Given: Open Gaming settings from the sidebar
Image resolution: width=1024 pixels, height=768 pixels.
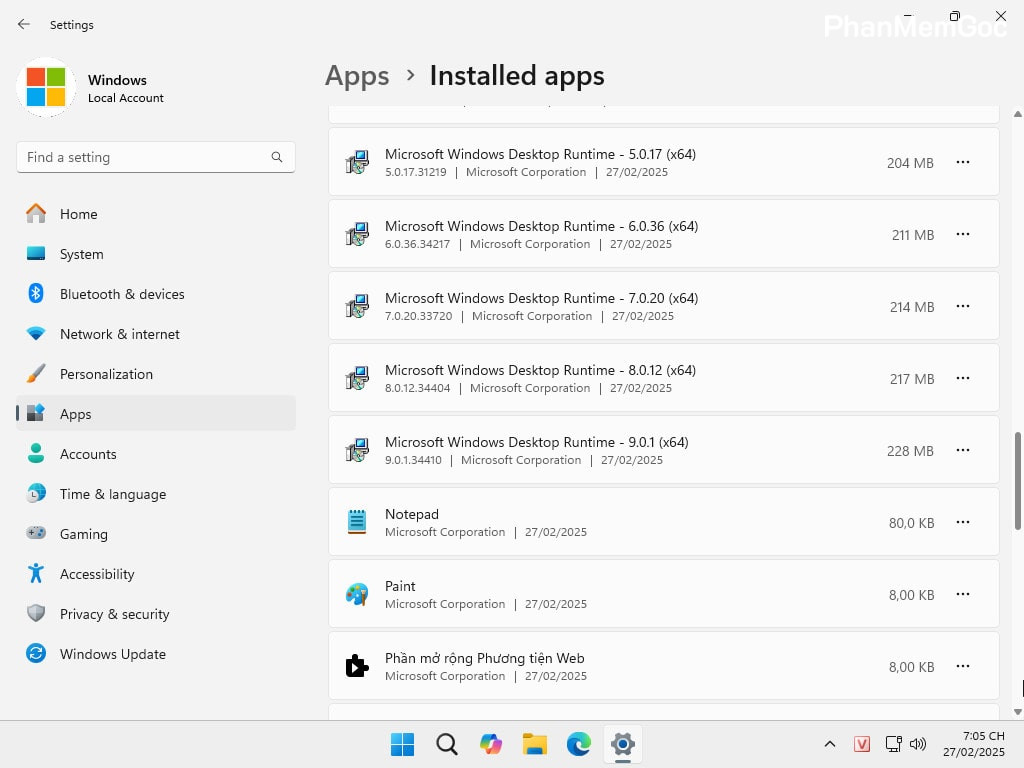Looking at the screenshot, I should 84,534.
